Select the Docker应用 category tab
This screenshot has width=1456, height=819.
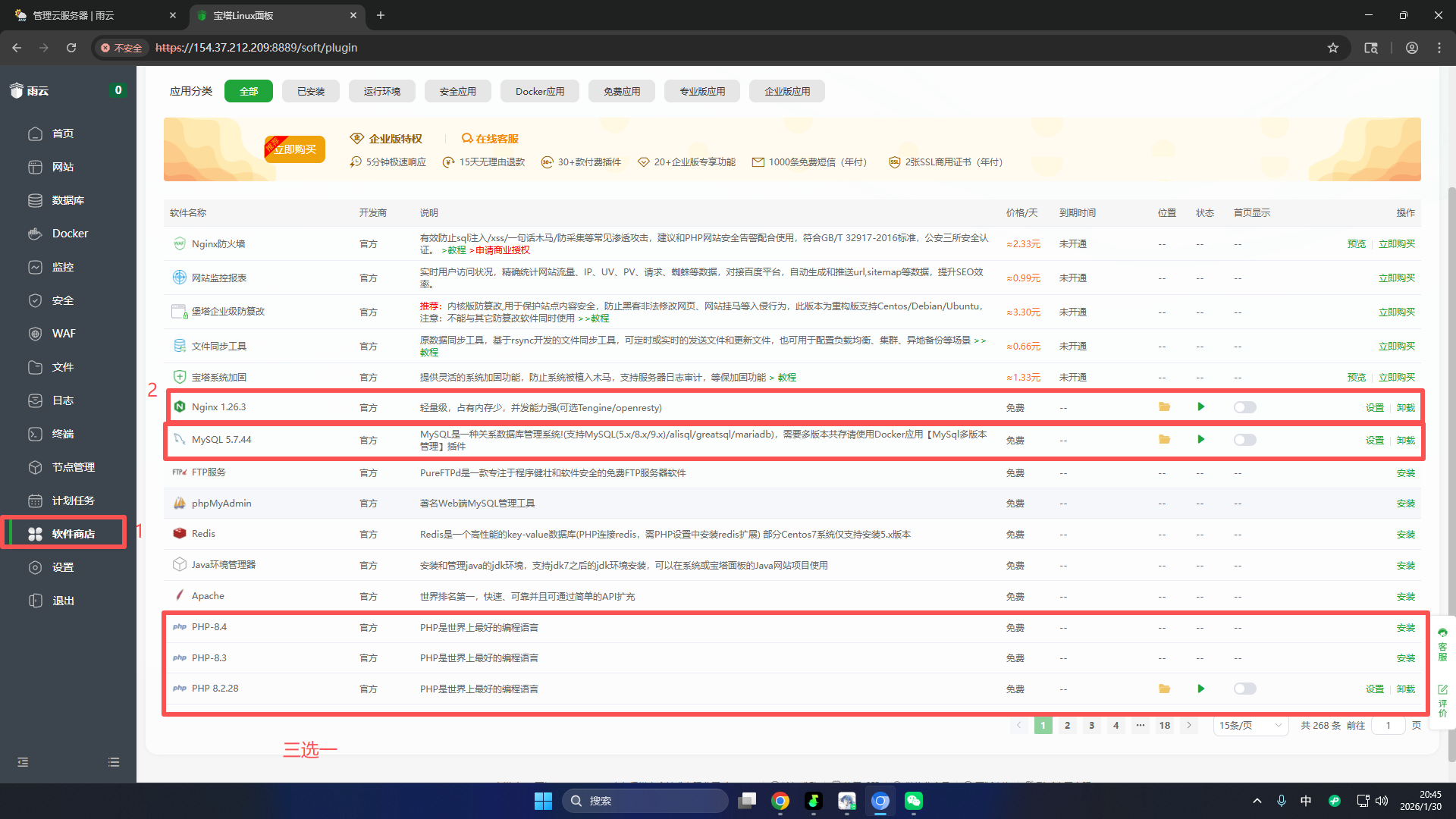[540, 91]
